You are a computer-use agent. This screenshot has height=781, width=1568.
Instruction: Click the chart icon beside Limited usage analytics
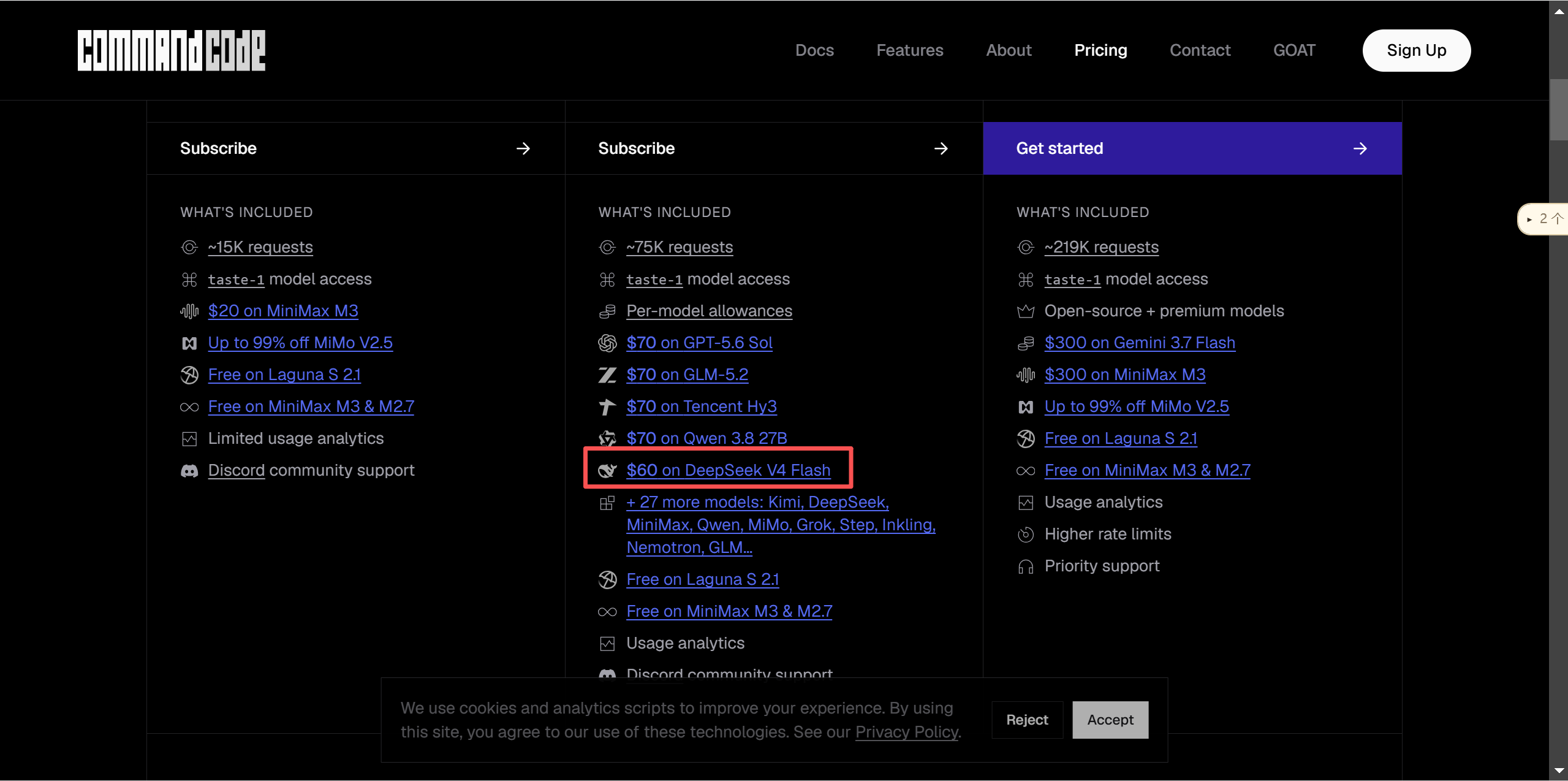[189, 439]
